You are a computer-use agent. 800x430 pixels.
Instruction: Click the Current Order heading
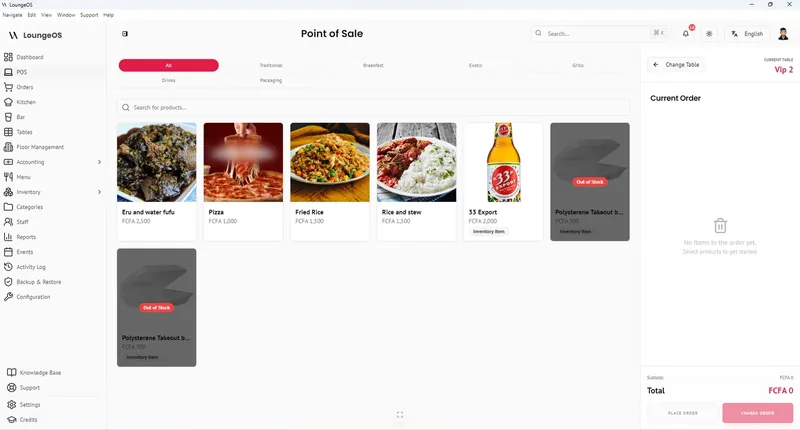point(676,98)
